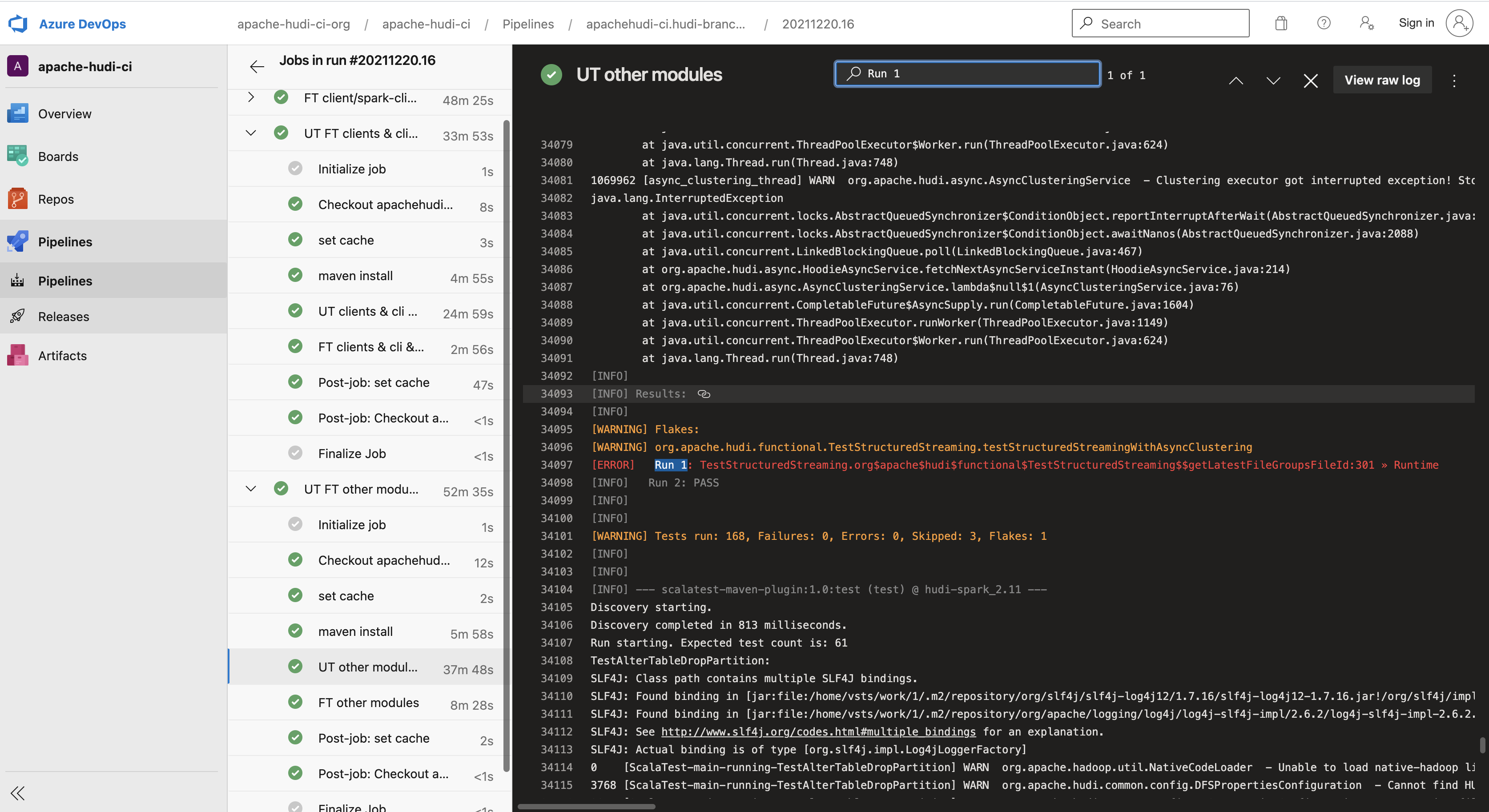Open the log's more actions menu
1489x812 pixels.
coord(1454,80)
